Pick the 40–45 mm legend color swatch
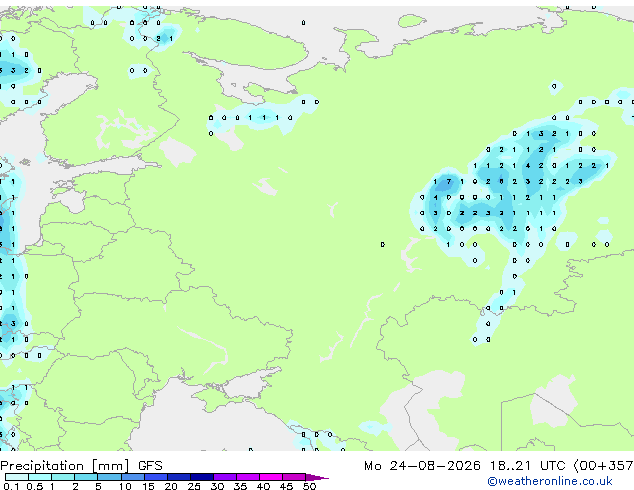The image size is (634, 490). click(x=271, y=477)
